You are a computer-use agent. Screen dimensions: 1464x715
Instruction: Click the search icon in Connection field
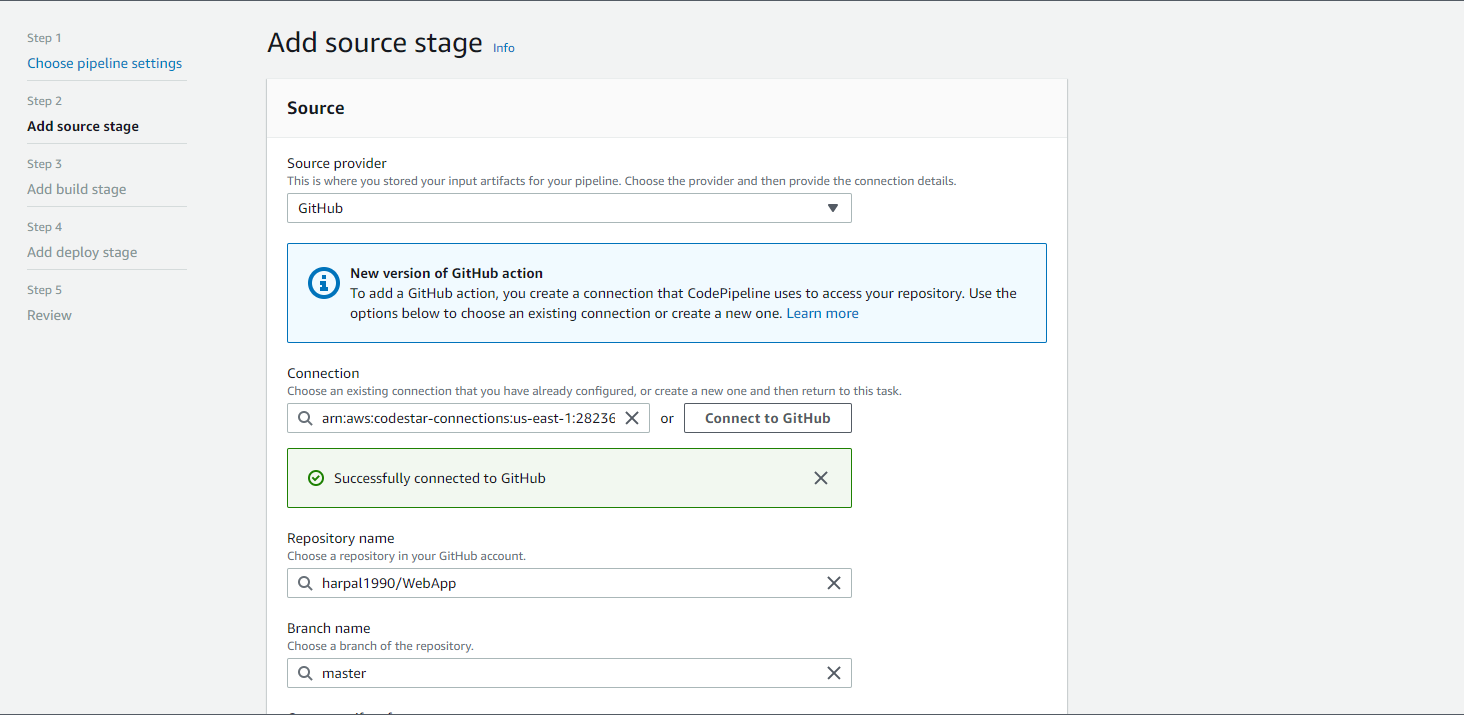pos(305,418)
